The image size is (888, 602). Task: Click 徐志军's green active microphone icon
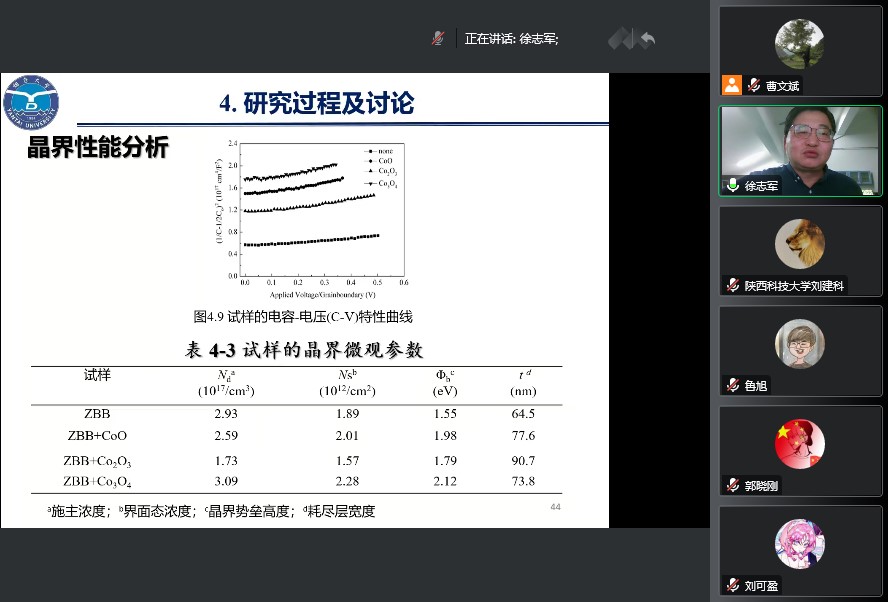[733, 186]
